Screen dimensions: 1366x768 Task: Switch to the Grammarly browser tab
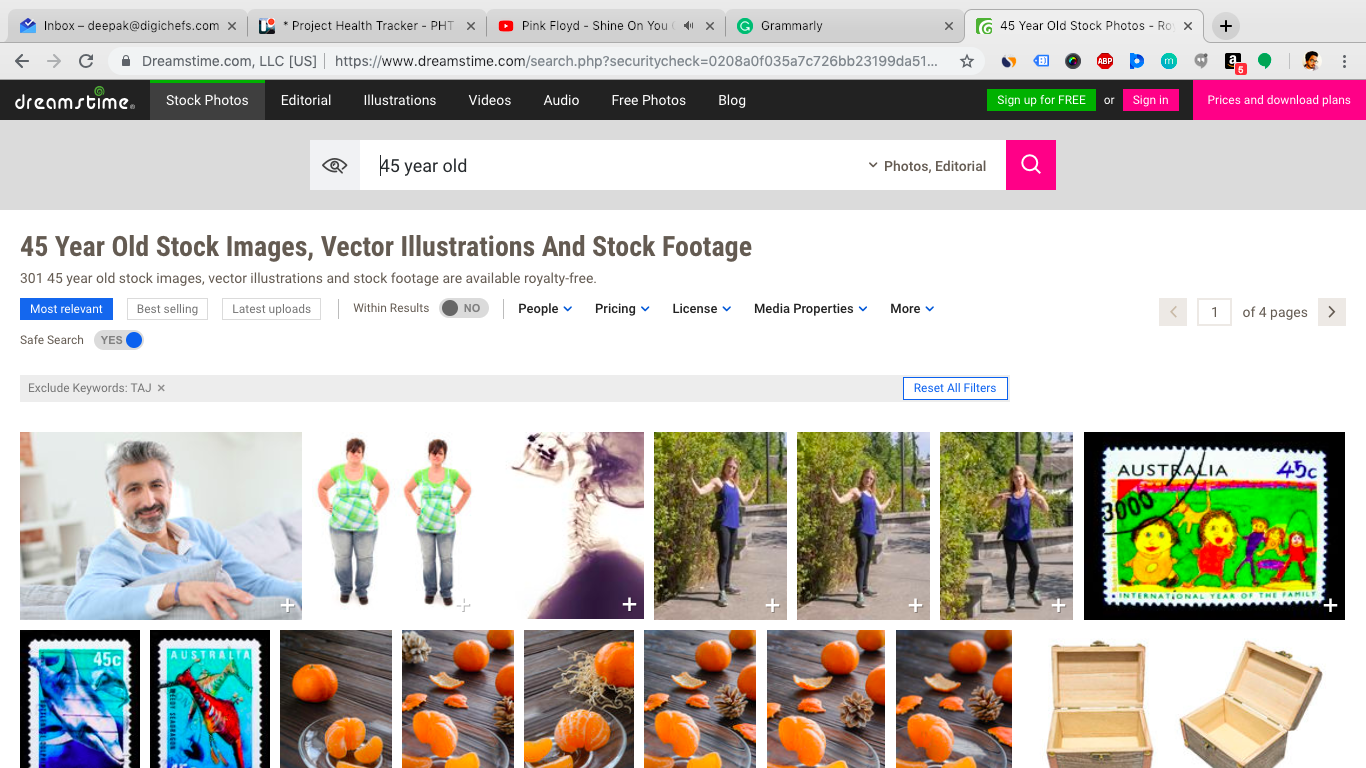click(x=843, y=26)
